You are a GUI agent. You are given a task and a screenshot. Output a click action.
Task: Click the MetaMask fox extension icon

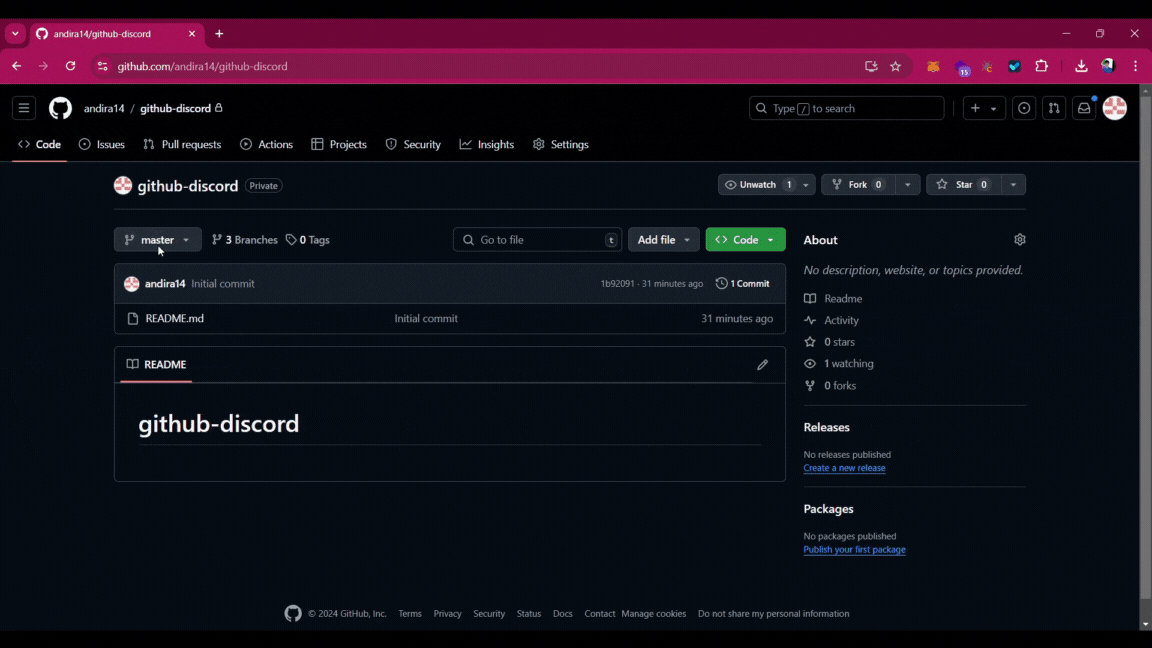[933, 66]
